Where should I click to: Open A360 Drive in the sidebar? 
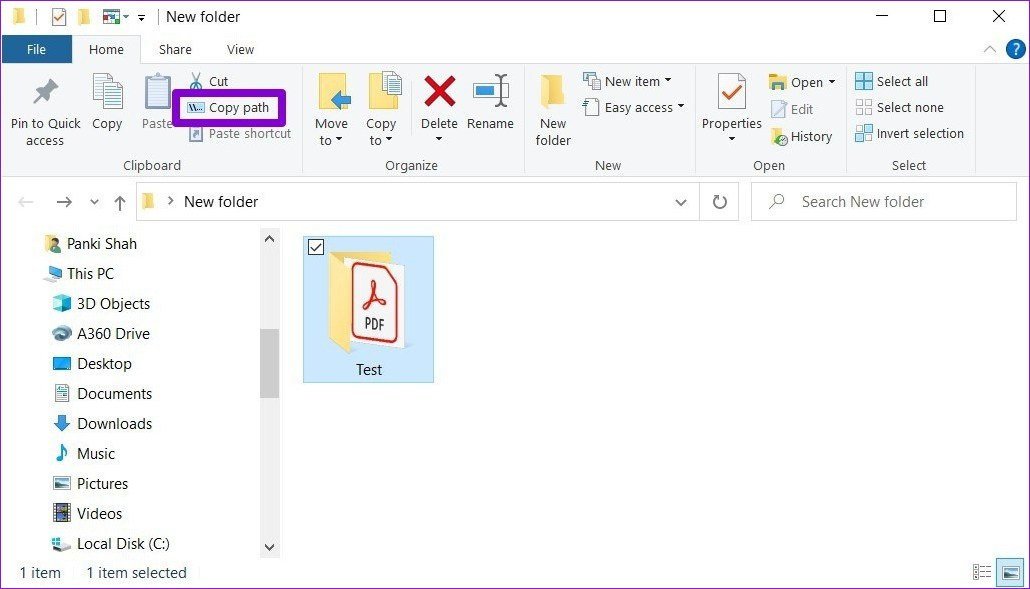point(101,334)
